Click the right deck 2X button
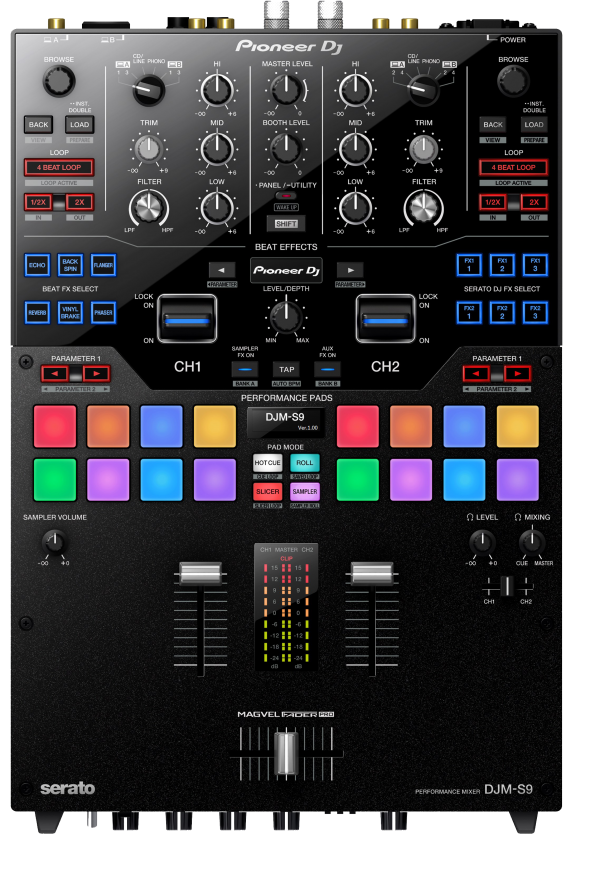The image size is (600, 869). (534, 202)
